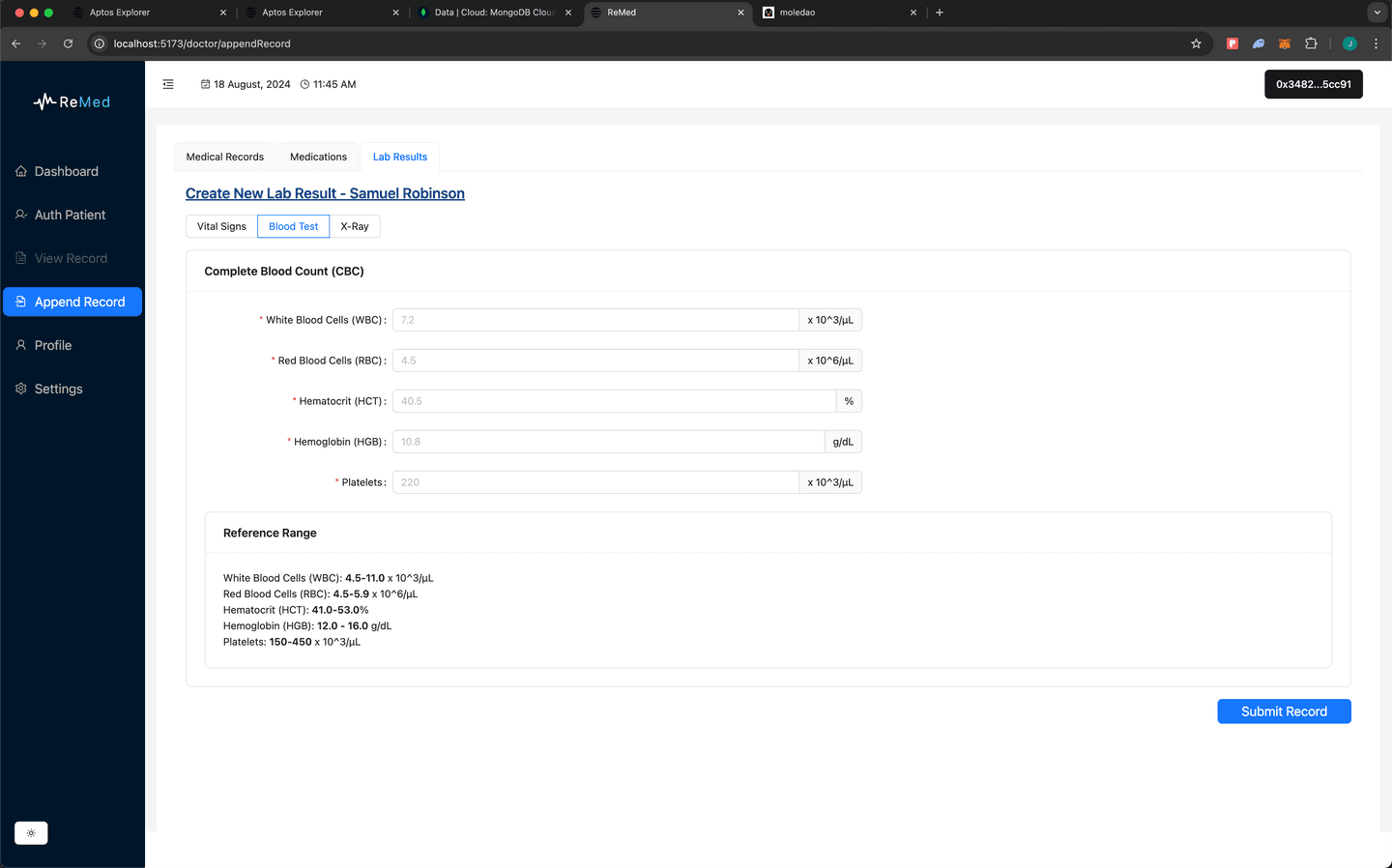Image resolution: width=1392 pixels, height=868 pixels.
Task: Click the Platelets: 150-450 reference line
Action: pyautogui.click(x=292, y=642)
